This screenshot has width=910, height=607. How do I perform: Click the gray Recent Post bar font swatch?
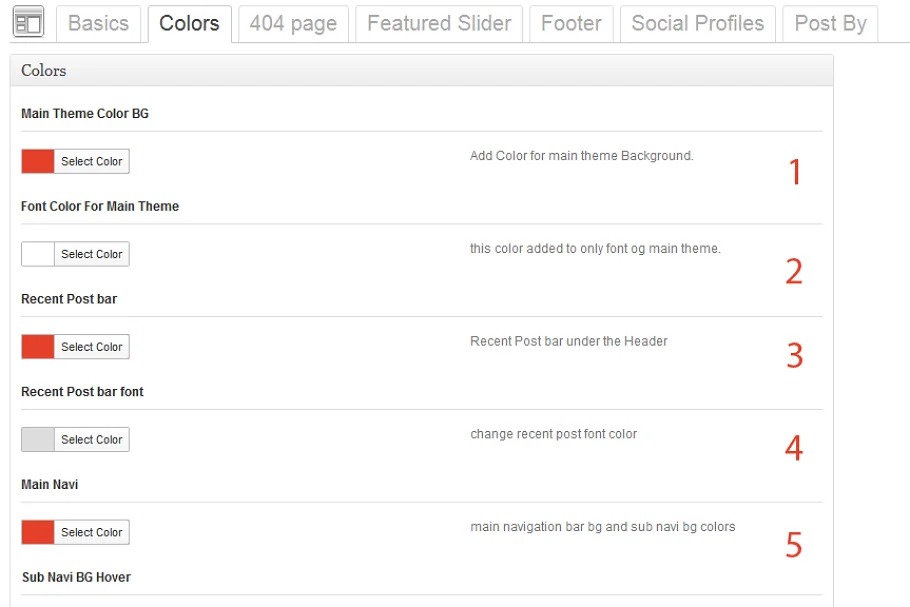coord(38,439)
